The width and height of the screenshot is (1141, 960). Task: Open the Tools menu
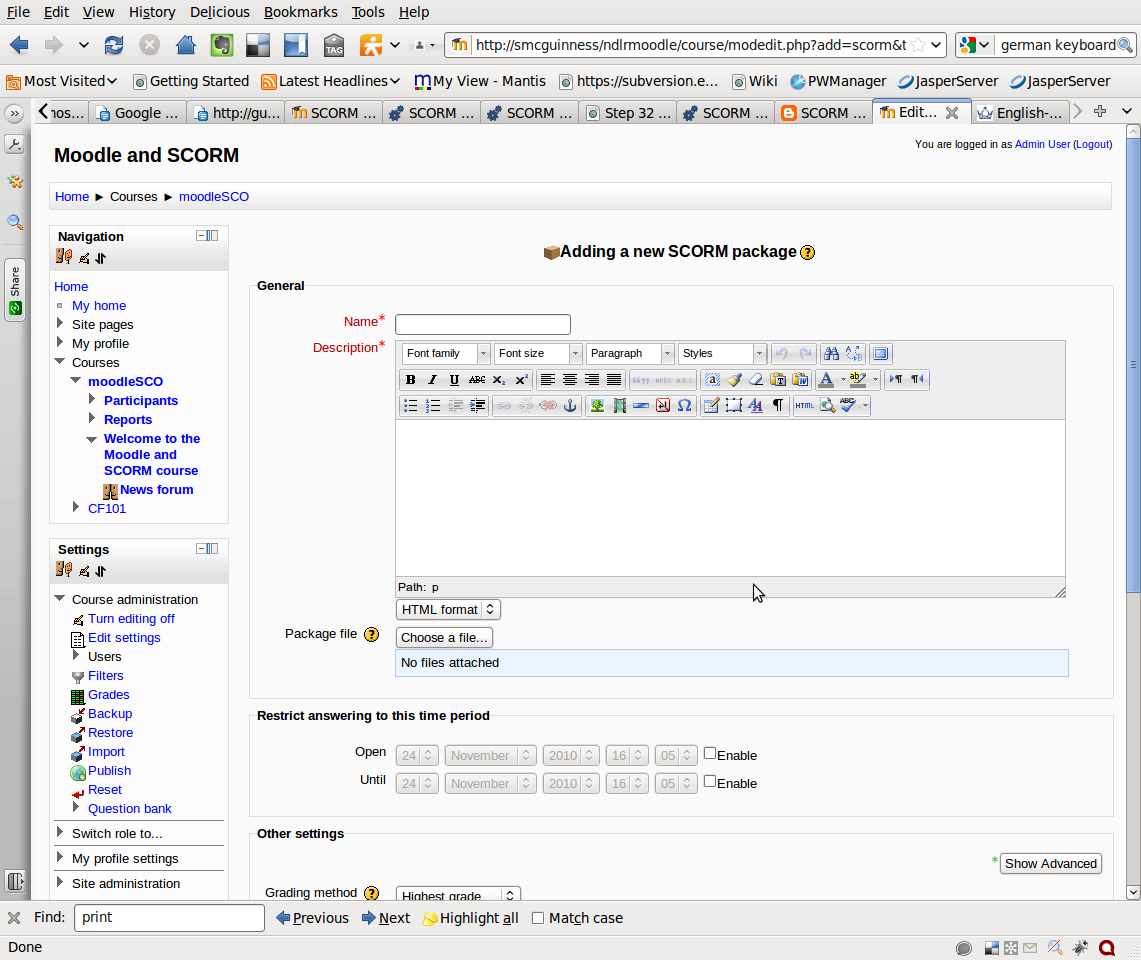[368, 12]
